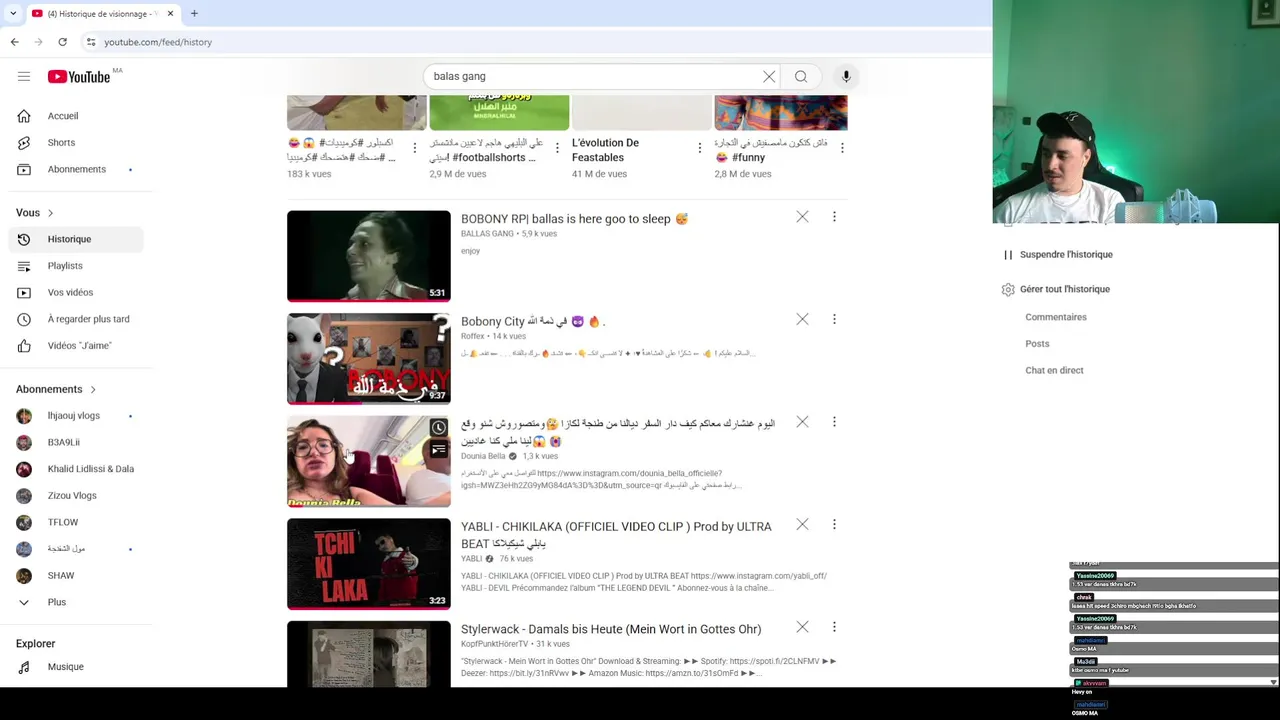Select Historique in the sidebar
This screenshot has width=1280, height=720.
[76, 239]
